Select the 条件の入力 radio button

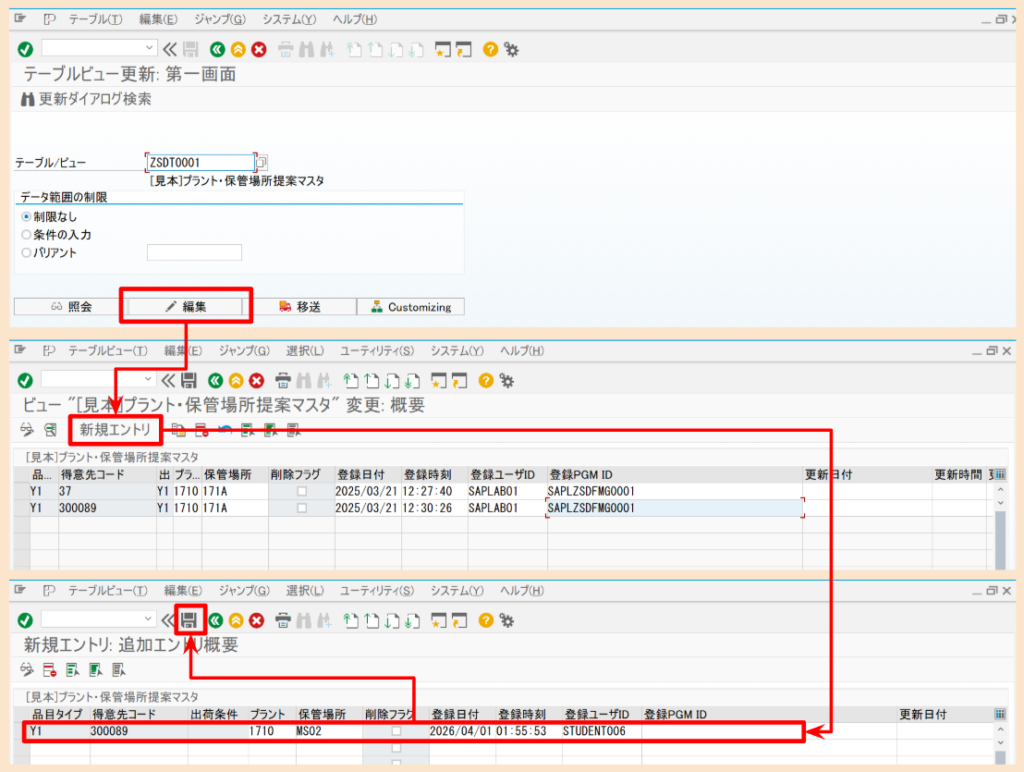tap(26, 234)
